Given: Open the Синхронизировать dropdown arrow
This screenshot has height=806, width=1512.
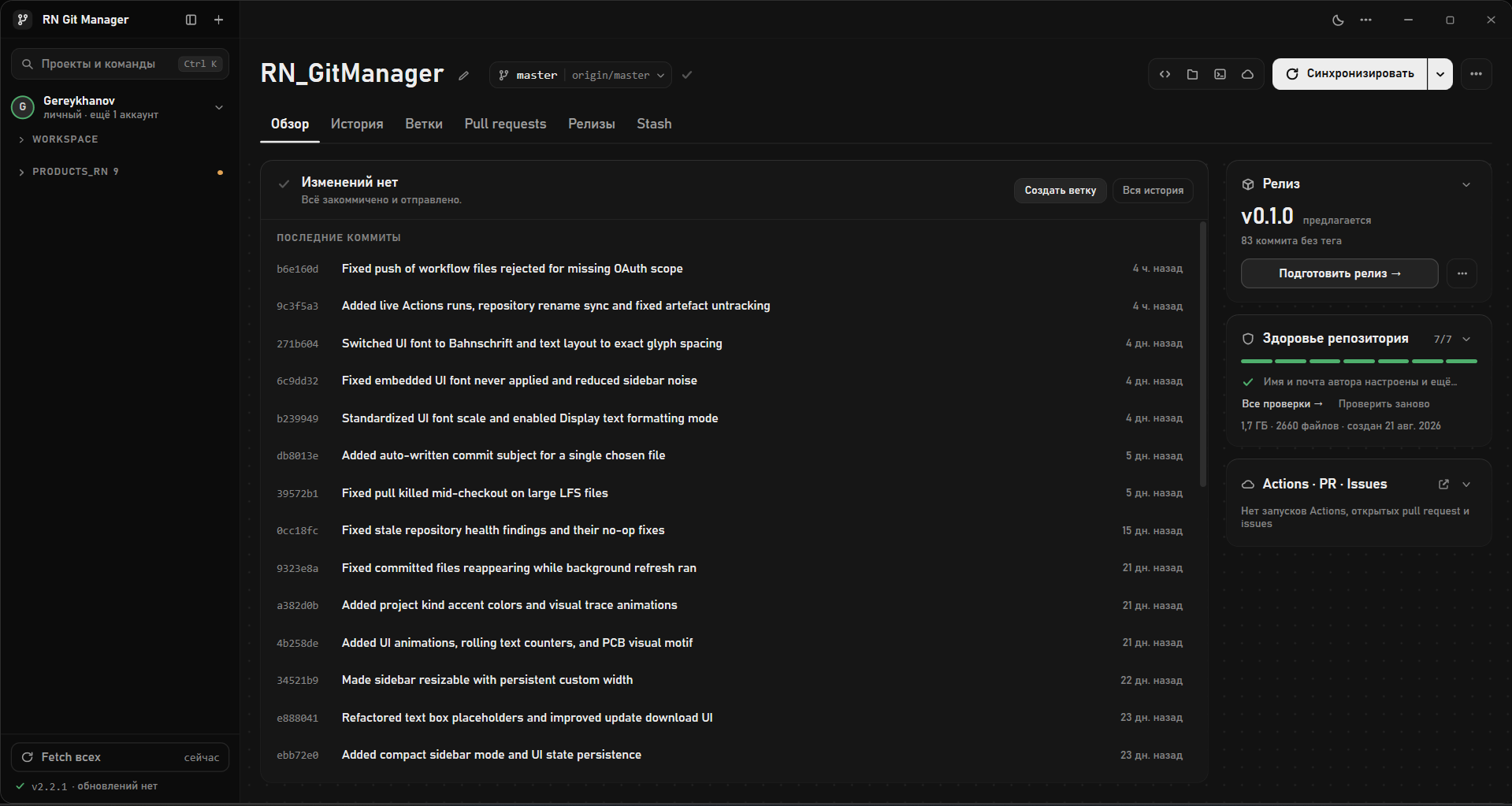Looking at the screenshot, I should pyautogui.click(x=1440, y=74).
